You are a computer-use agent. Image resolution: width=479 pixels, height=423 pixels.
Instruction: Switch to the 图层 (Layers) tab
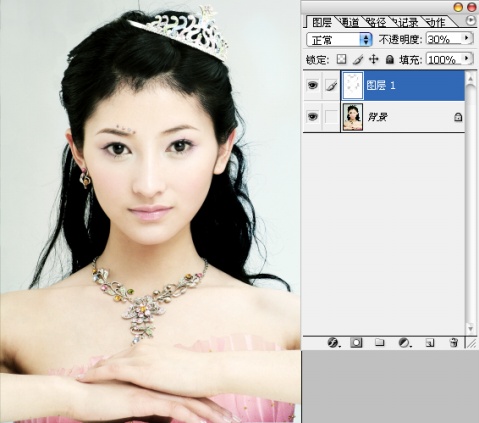click(322, 23)
